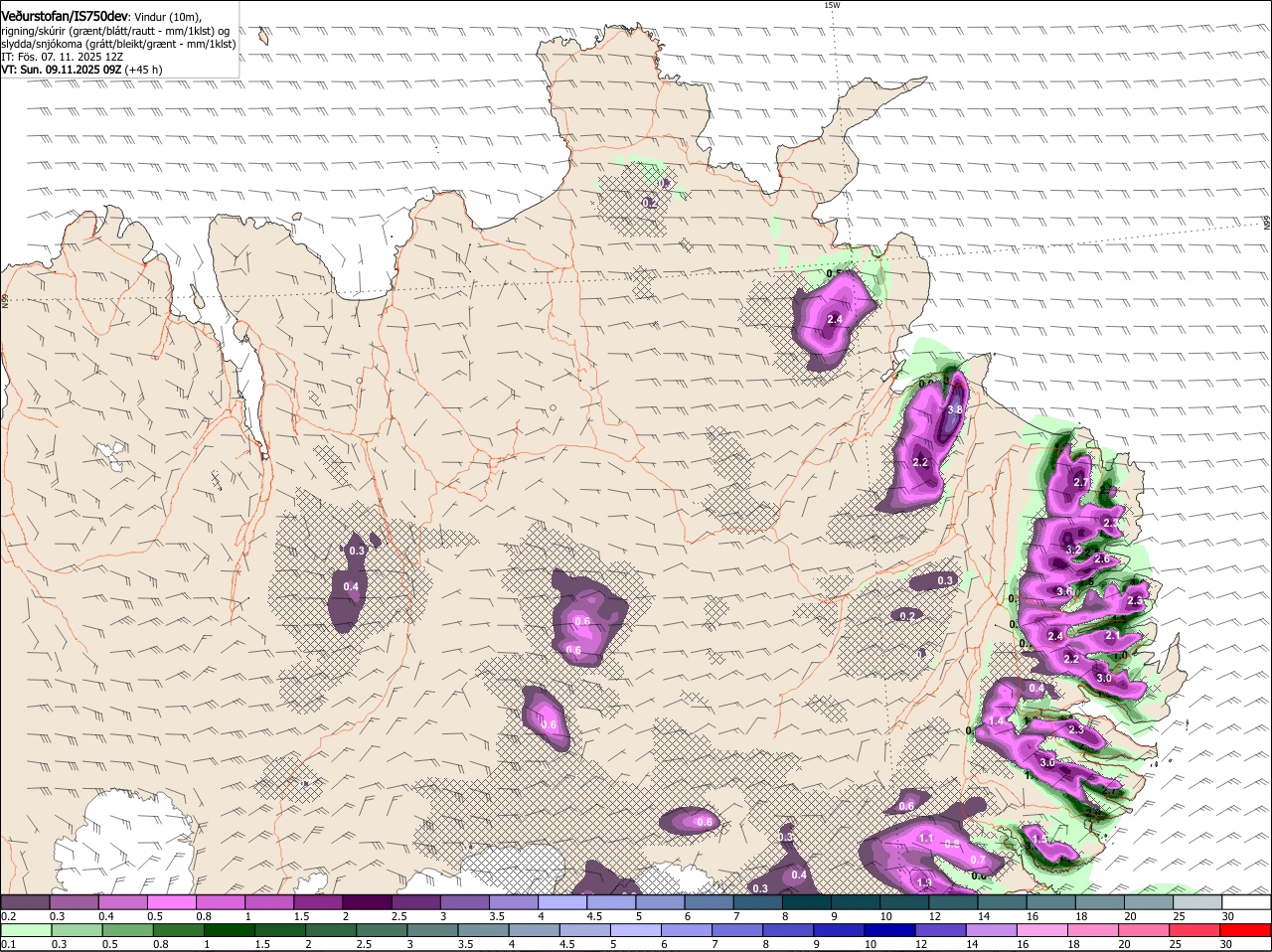Select the lavender swatch between 4.5 and 5, upper scale
This screenshot has height=952, width=1272.
[610, 902]
